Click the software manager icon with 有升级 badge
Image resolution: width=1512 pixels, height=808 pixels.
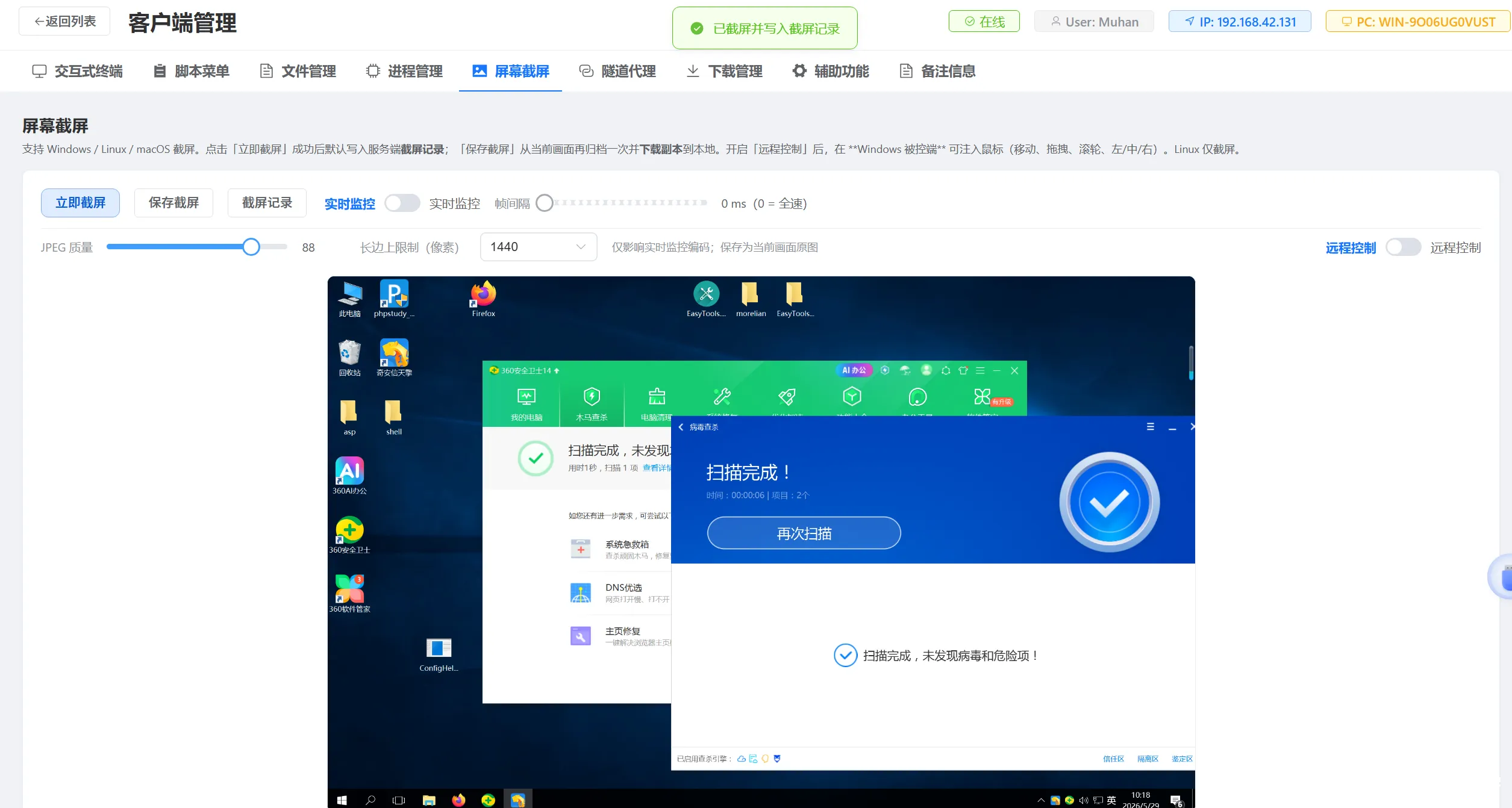click(x=983, y=396)
